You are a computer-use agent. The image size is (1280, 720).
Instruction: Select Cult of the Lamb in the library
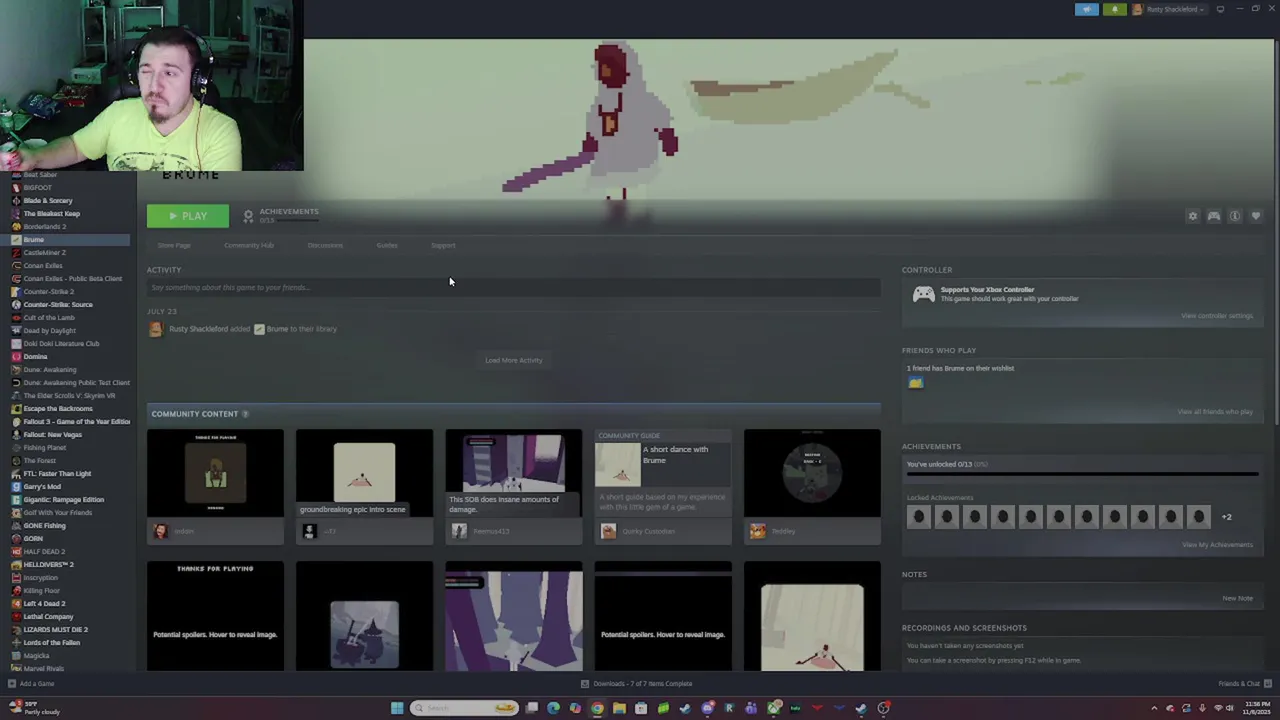click(49, 317)
